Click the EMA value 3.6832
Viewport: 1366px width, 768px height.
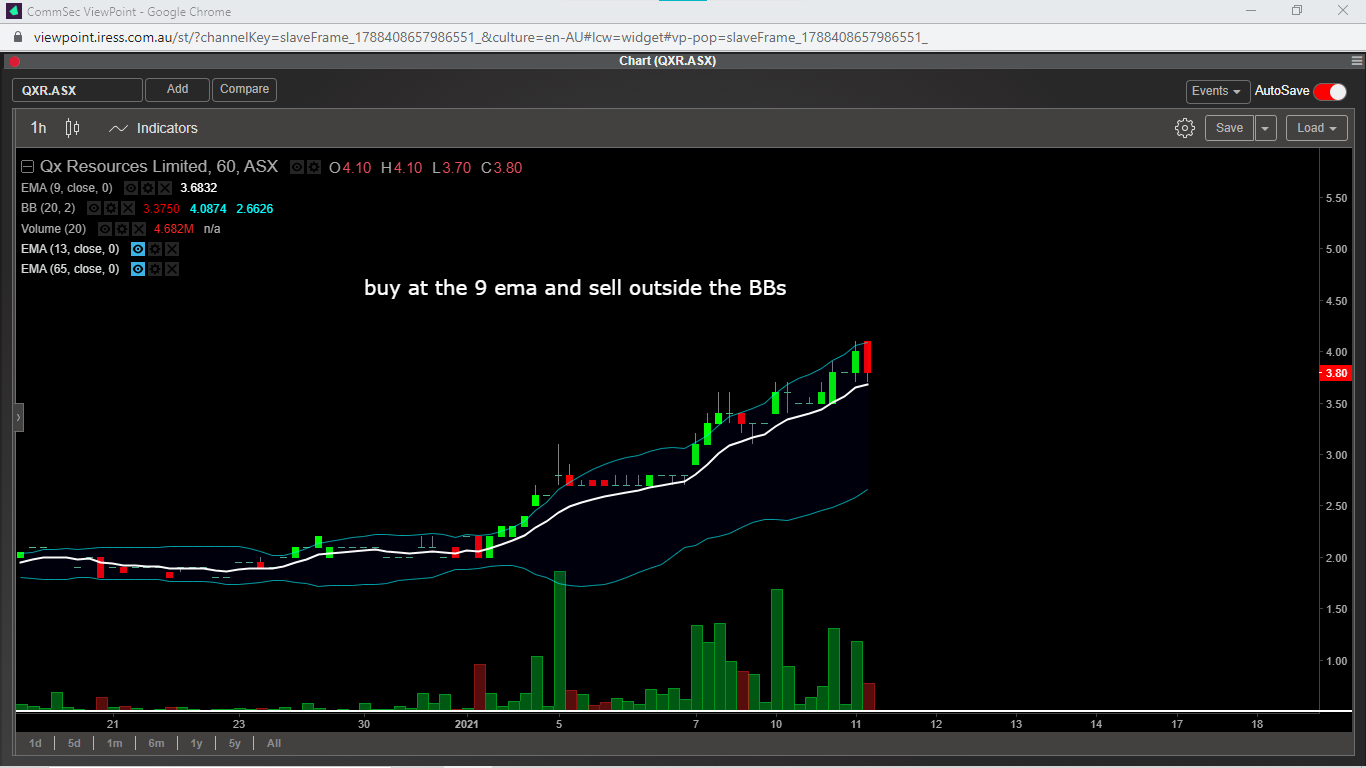click(198, 188)
